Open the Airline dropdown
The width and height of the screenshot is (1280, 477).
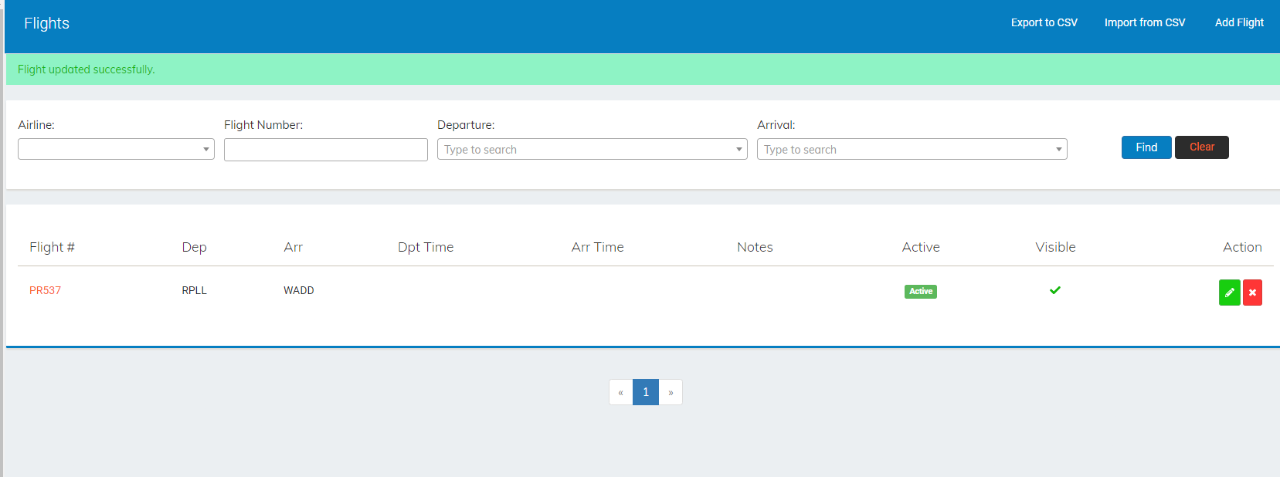(116, 149)
